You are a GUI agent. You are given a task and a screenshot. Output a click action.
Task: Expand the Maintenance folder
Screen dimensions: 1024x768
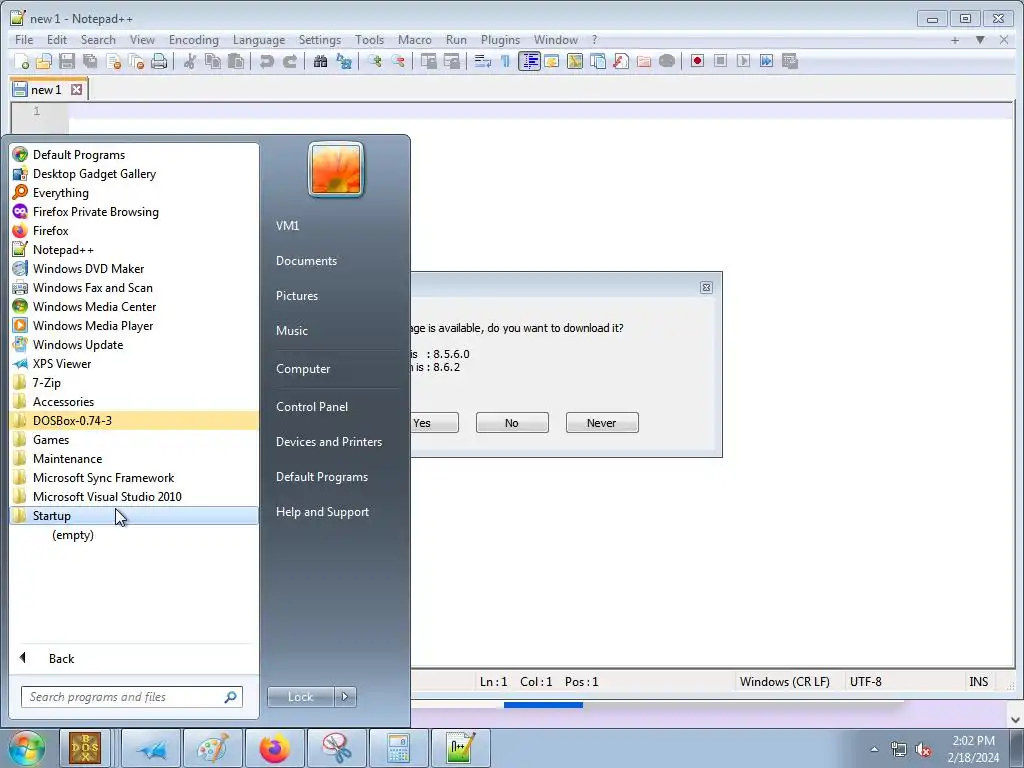pos(134,458)
